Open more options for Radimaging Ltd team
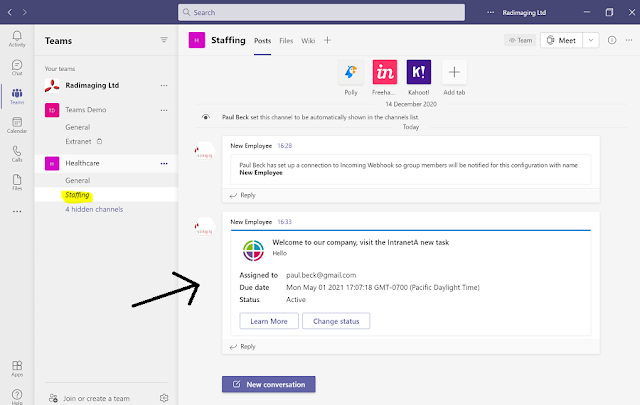This screenshot has width=640, height=405. tap(164, 85)
